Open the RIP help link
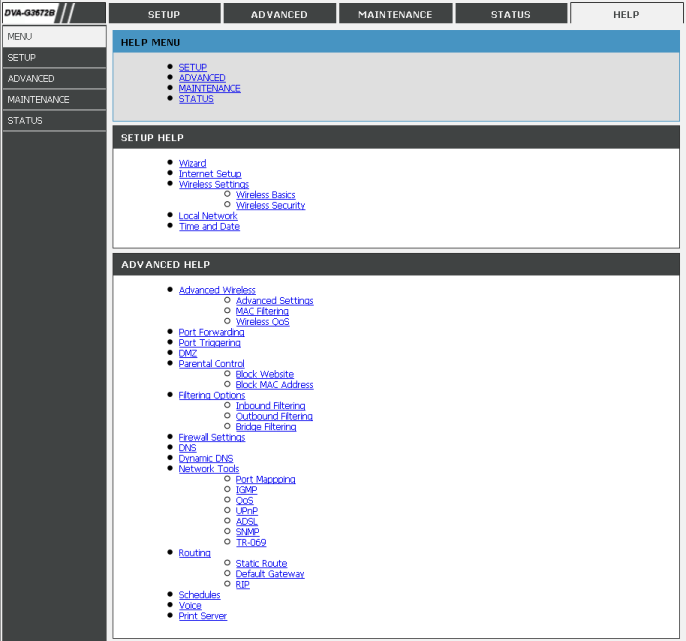This screenshot has height=641, width=686. (242, 584)
